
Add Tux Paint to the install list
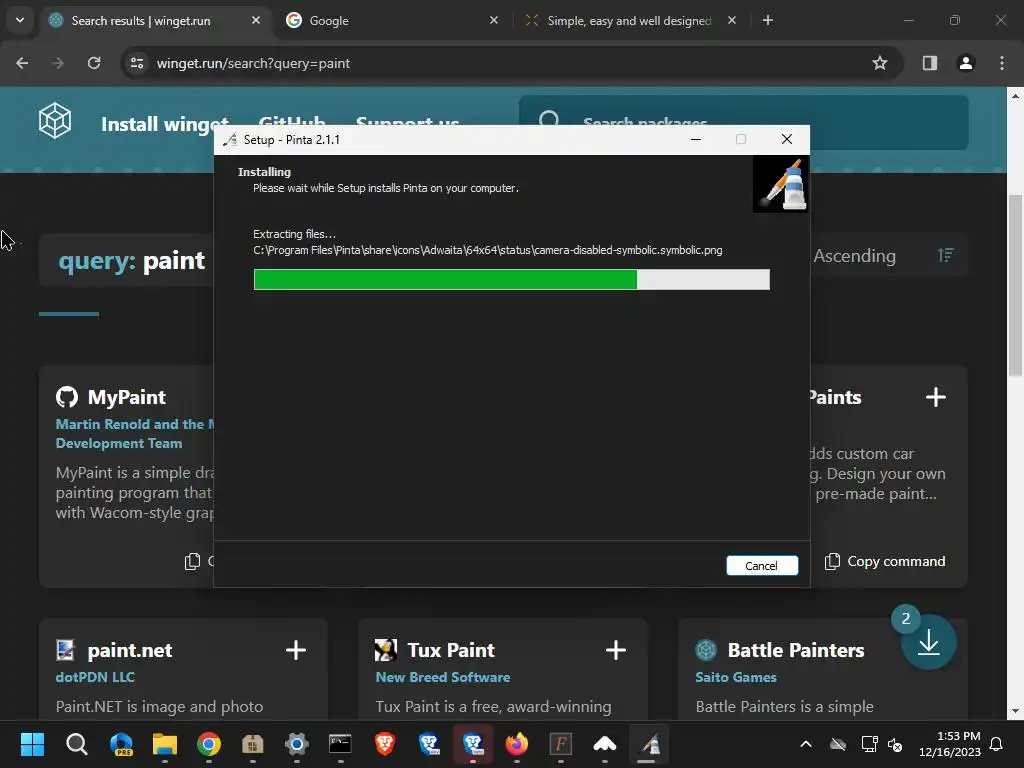pos(616,650)
